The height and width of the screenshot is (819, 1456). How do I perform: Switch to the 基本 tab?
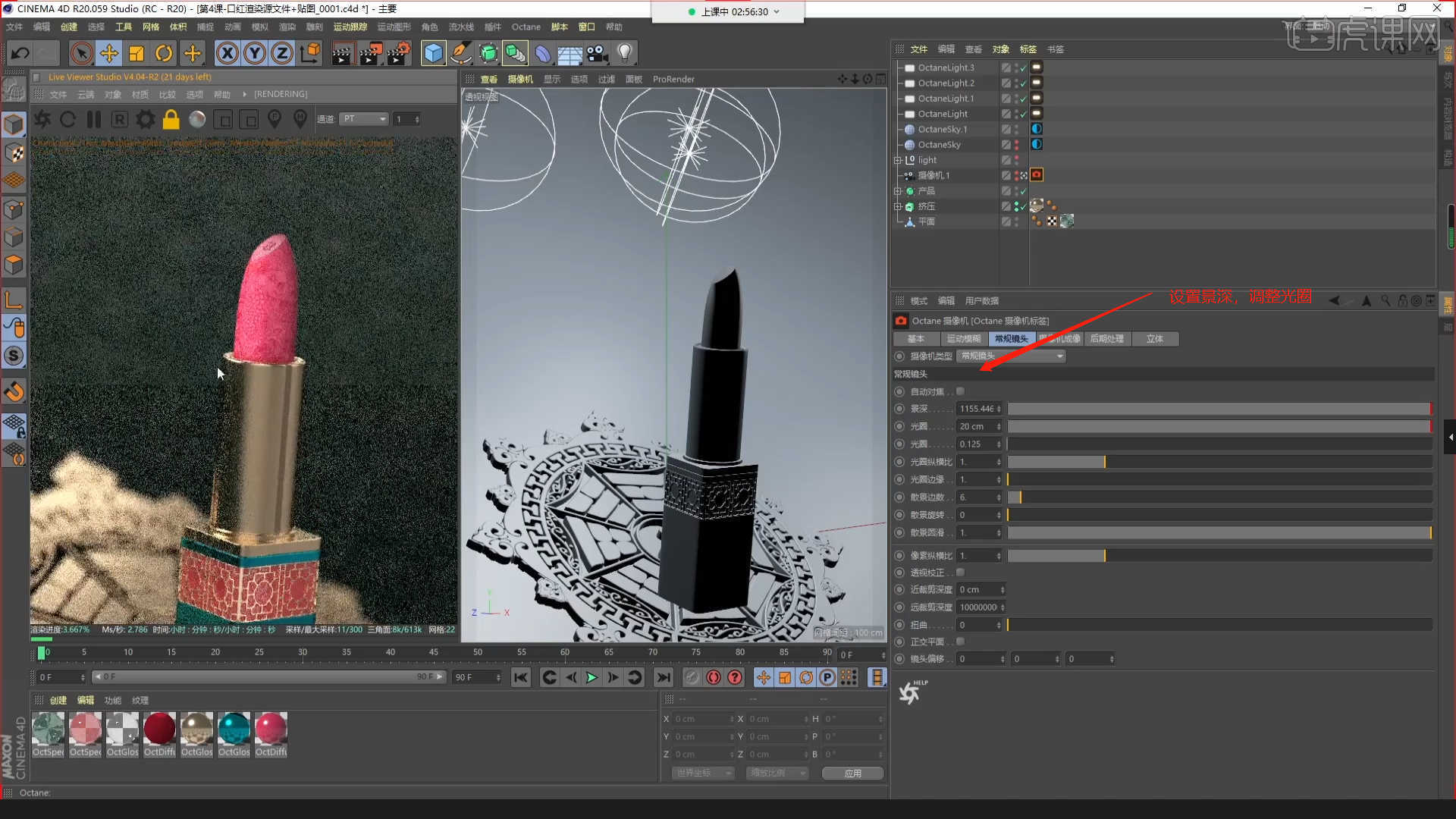tap(916, 339)
